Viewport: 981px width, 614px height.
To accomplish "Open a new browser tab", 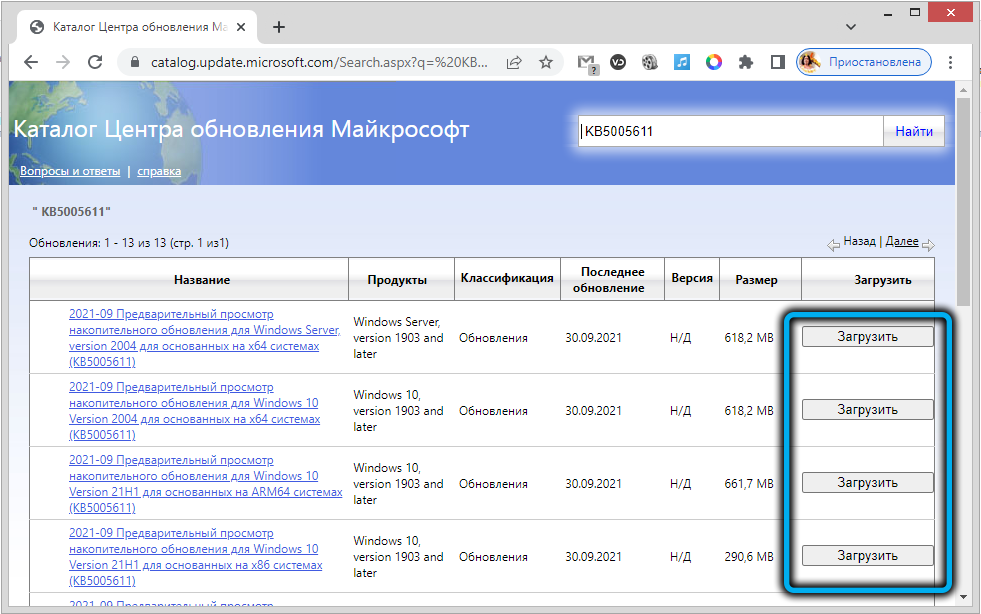I will point(279,27).
